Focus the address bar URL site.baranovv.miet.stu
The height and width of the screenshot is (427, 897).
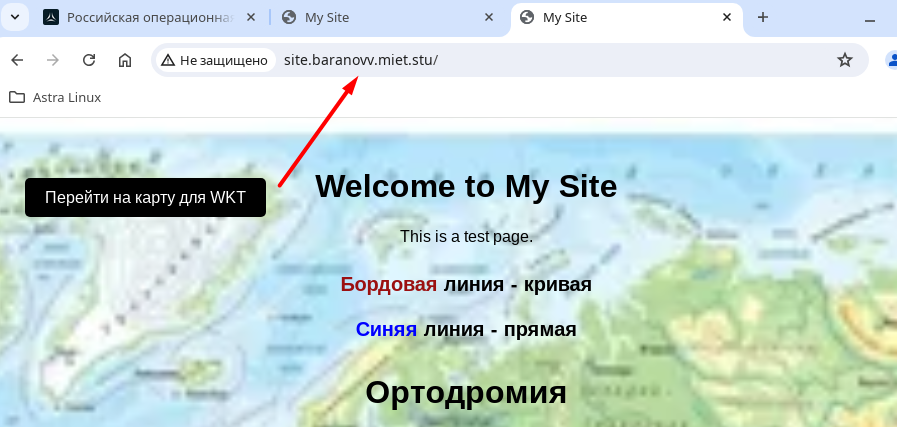point(361,60)
